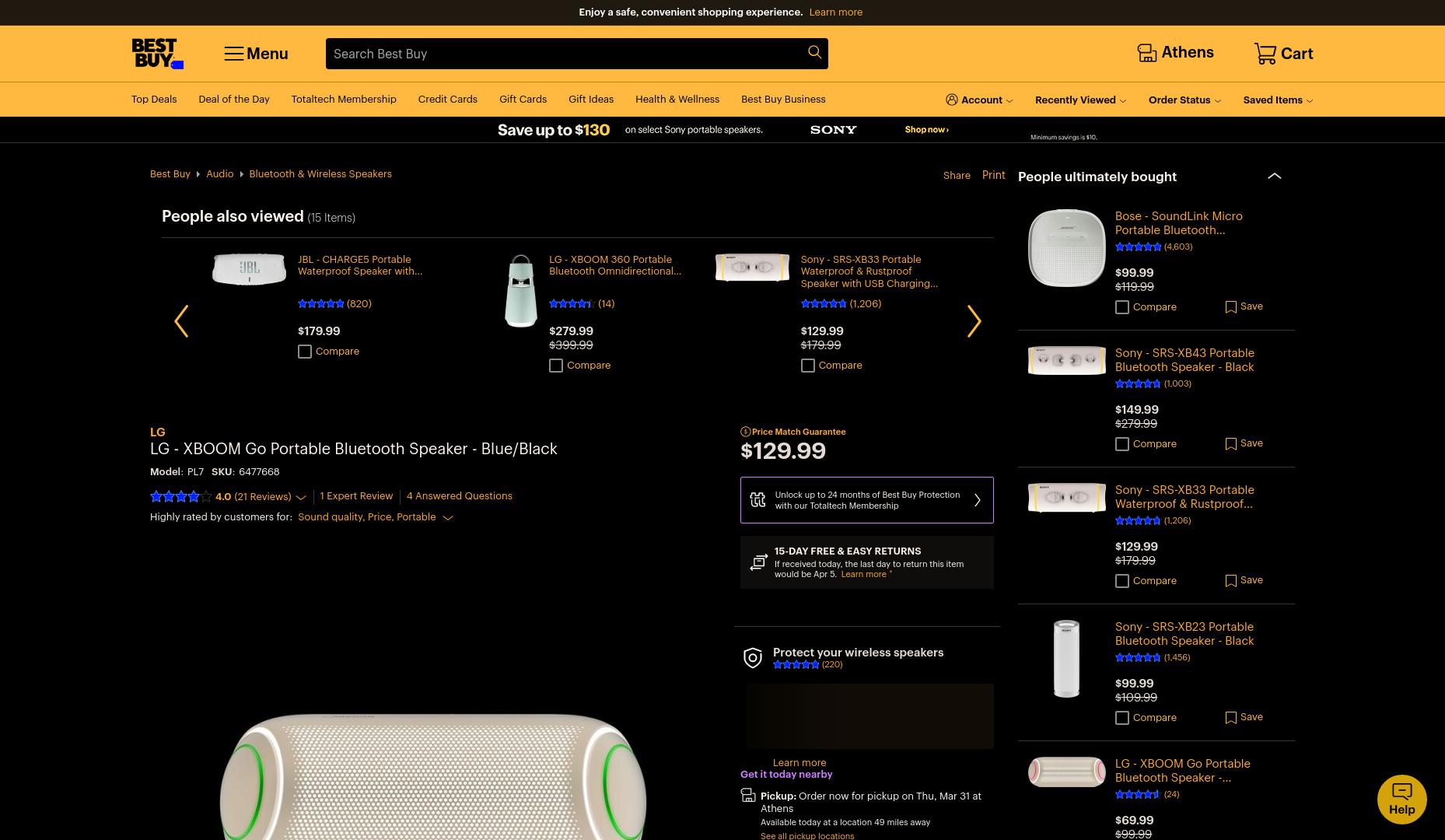Viewport: 1445px width, 840px height.
Task: Check Compare for LG XBOOM 360
Action: (x=556, y=366)
